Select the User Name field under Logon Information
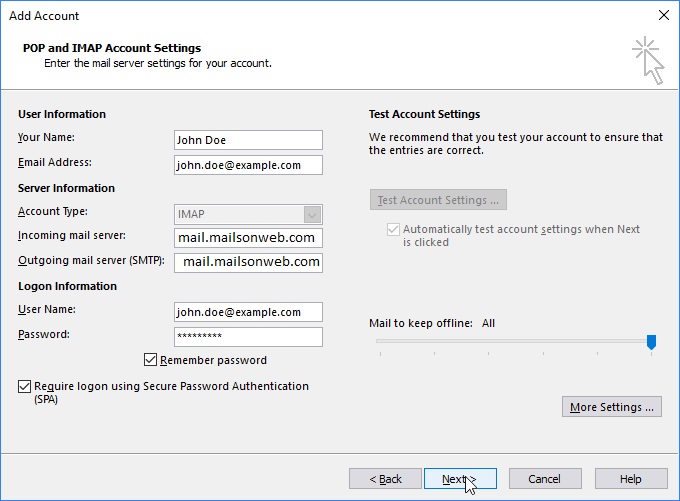The width and height of the screenshot is (680, 501). (x=248, y=312)
